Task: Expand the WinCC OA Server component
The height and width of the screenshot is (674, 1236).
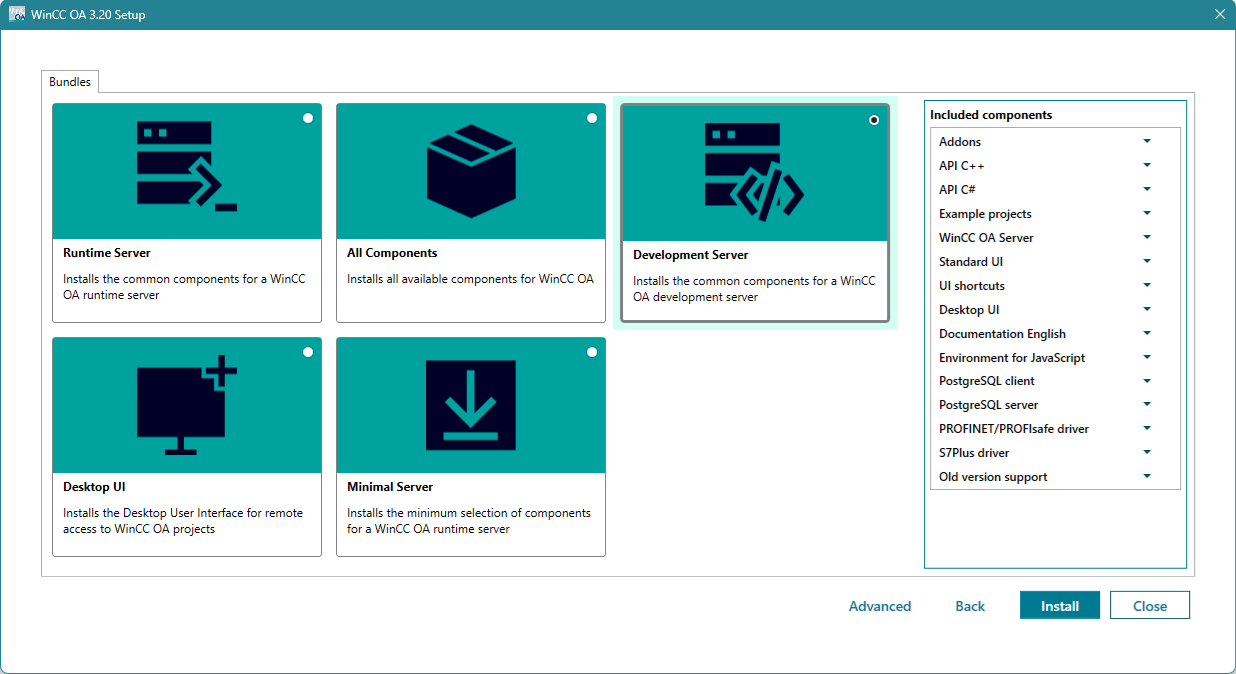Action: [x=1147, y=237]
